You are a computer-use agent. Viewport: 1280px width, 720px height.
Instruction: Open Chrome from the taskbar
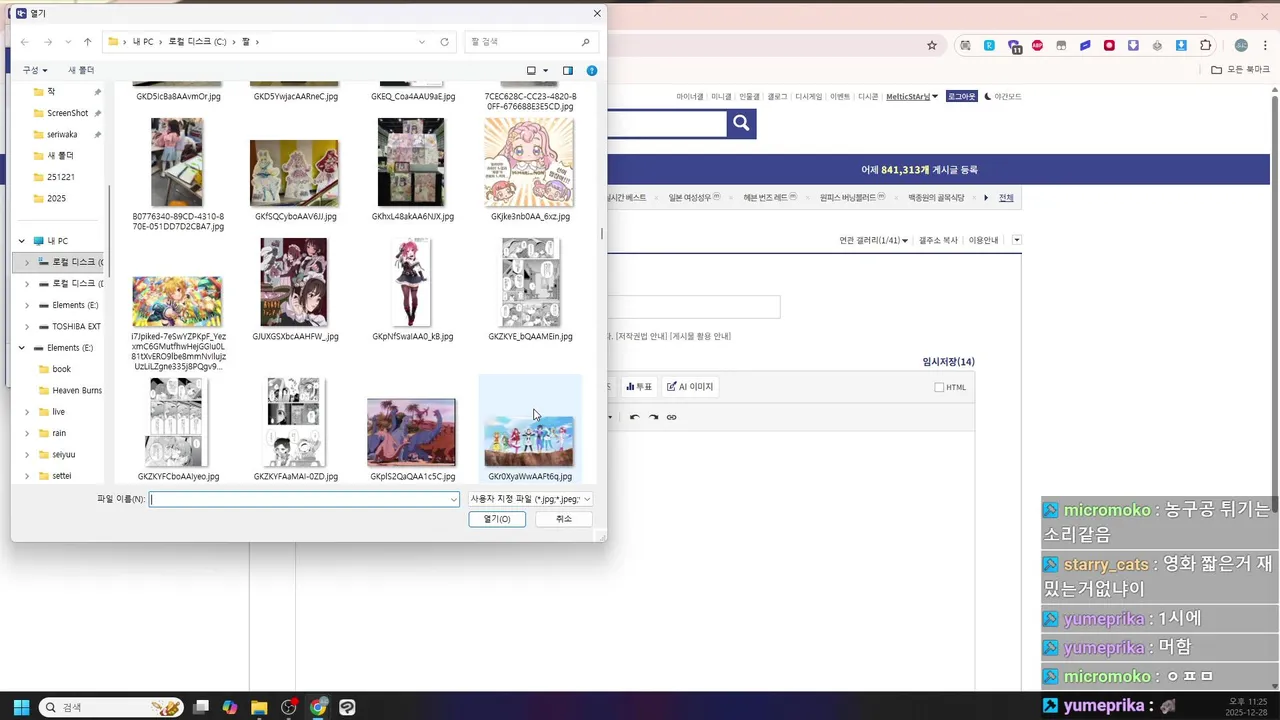pyautogui.click(x=318, y=707)
